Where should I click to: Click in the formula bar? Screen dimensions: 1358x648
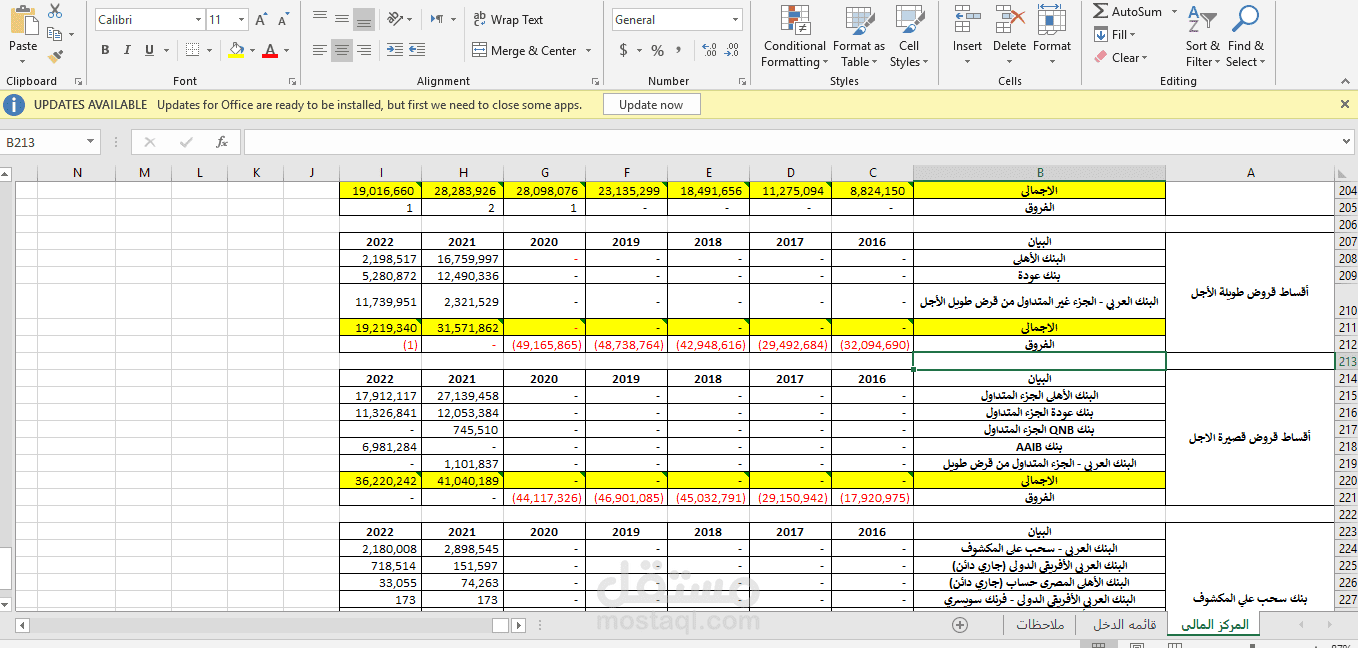coord(790,143)
